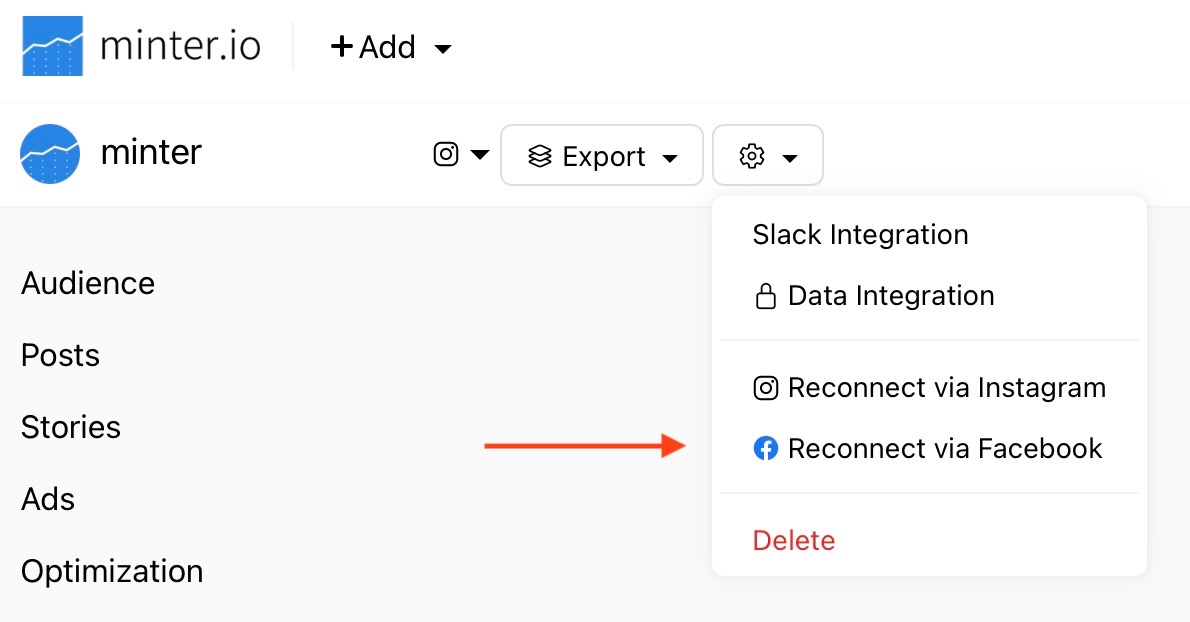Click the minter.io chart logo icon
The image size is (1190, 622).
(x=52, y=47)
